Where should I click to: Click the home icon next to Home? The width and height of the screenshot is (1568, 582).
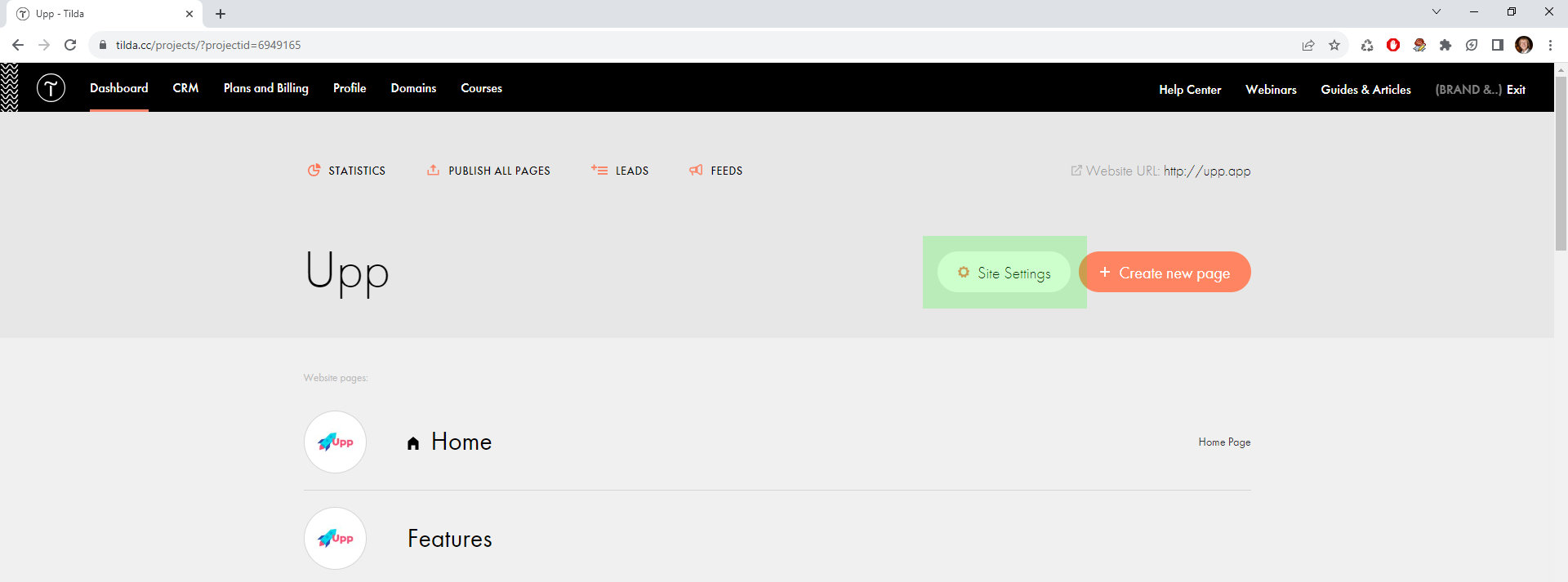[413, 443]
